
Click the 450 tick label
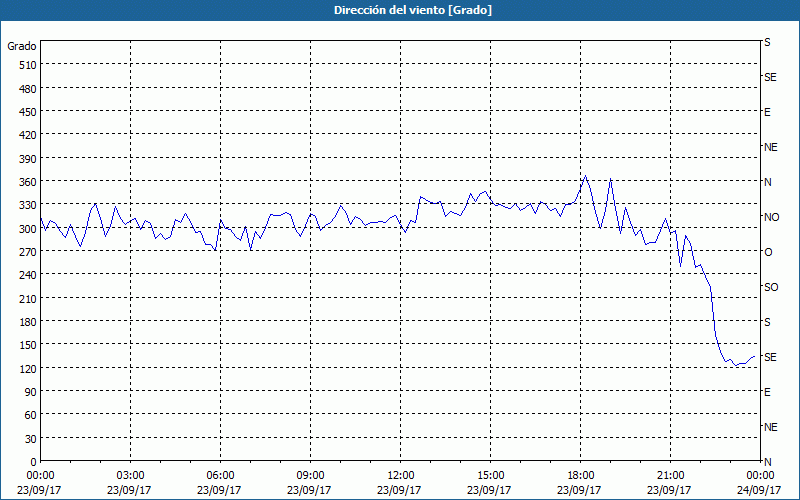[28, 112]
